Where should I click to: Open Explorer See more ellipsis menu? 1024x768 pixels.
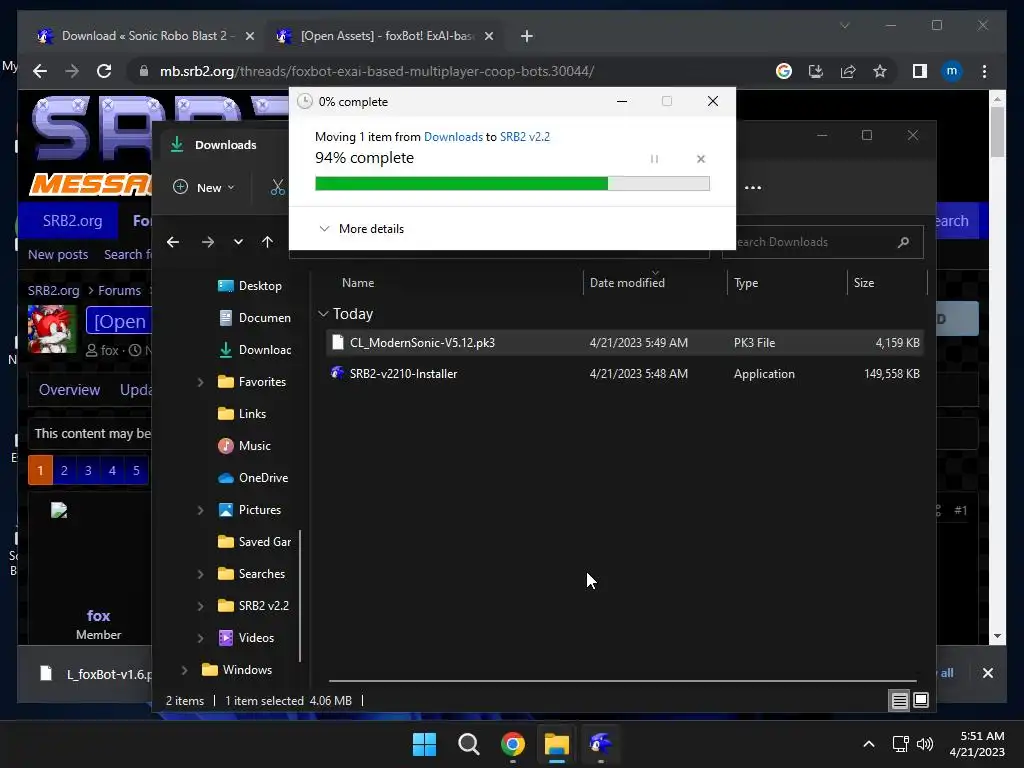752,187
